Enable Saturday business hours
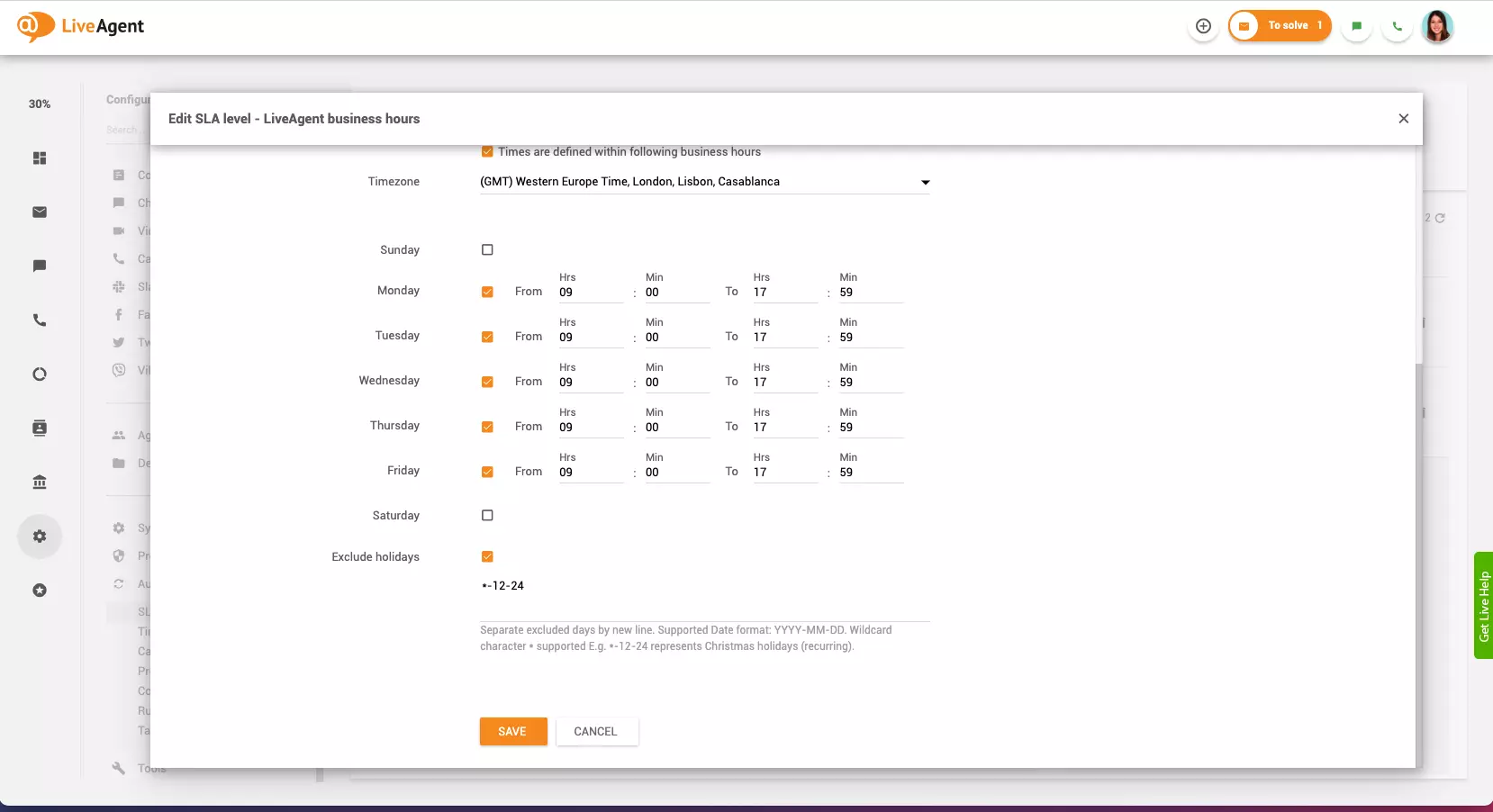 (487, 515)
